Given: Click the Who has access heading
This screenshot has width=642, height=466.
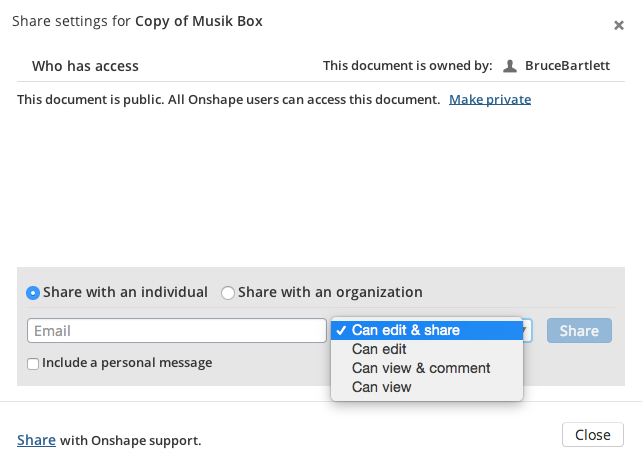Looking at the screenshot, I should [x=85, y=66].
